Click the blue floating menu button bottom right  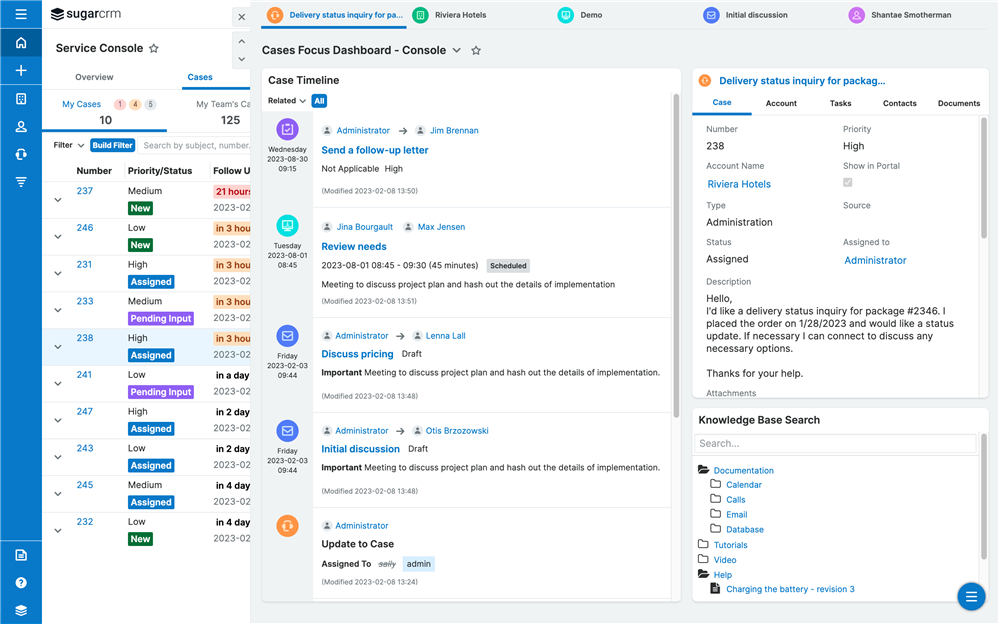(970, 596)
